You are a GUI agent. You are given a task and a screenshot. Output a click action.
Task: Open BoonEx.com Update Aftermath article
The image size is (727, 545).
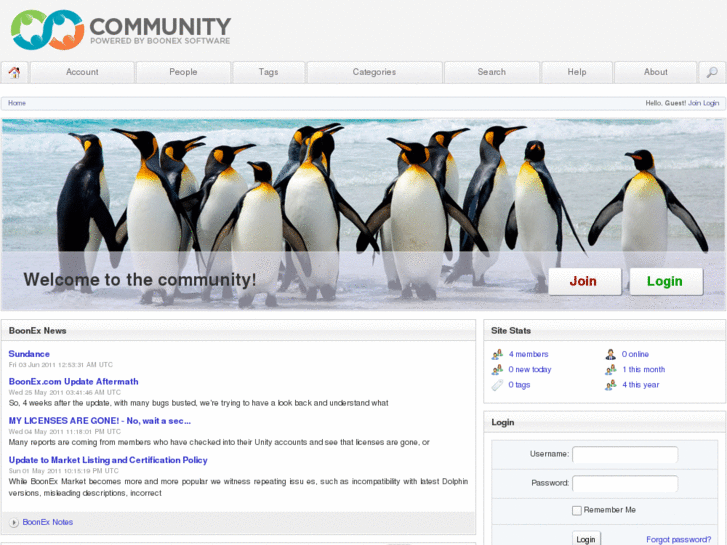(x=74, y=381)
